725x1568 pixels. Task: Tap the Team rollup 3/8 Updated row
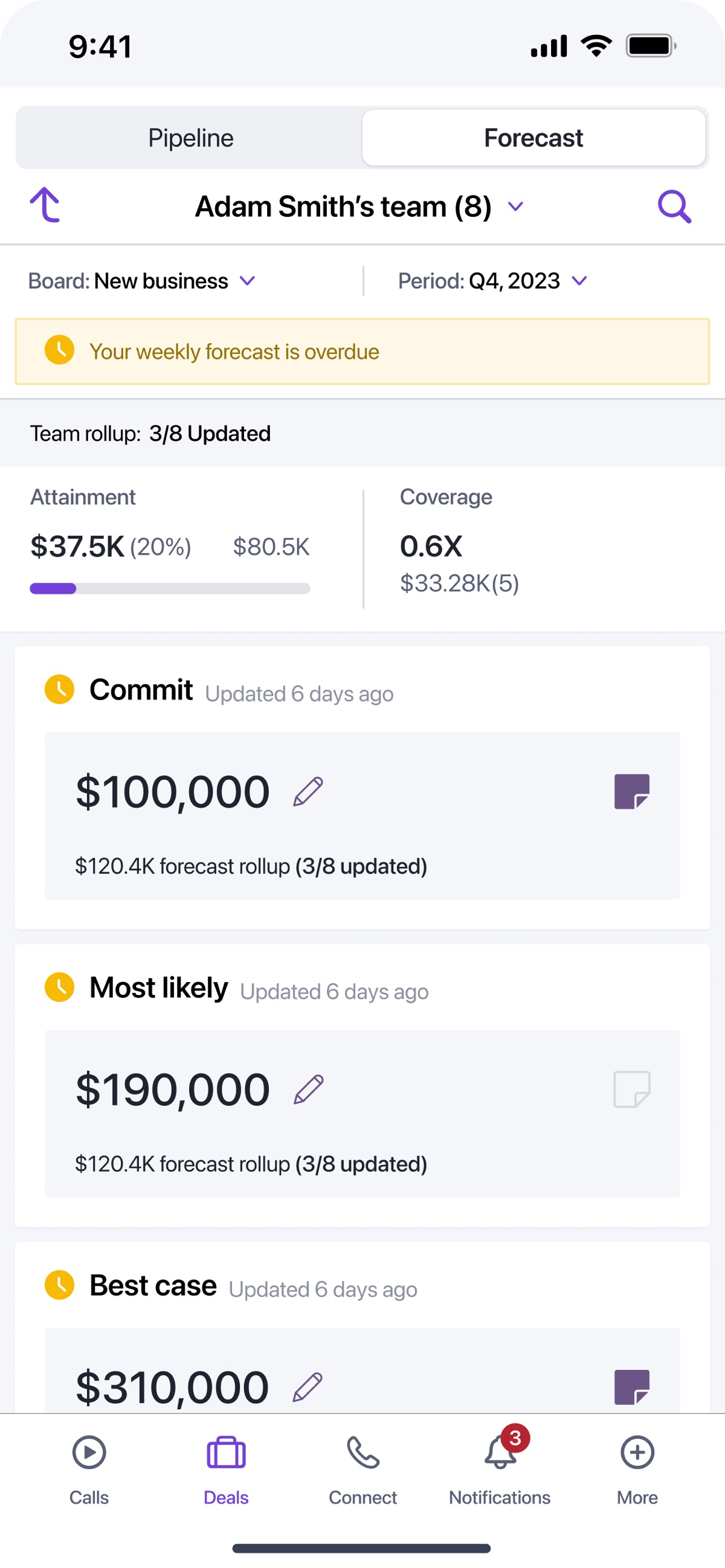[362, 434]
